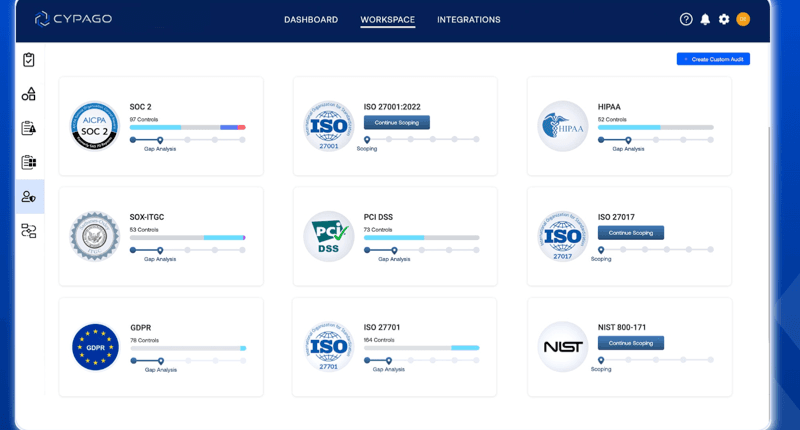Open the clipboard warning sidebar icon

coord(29,128)
